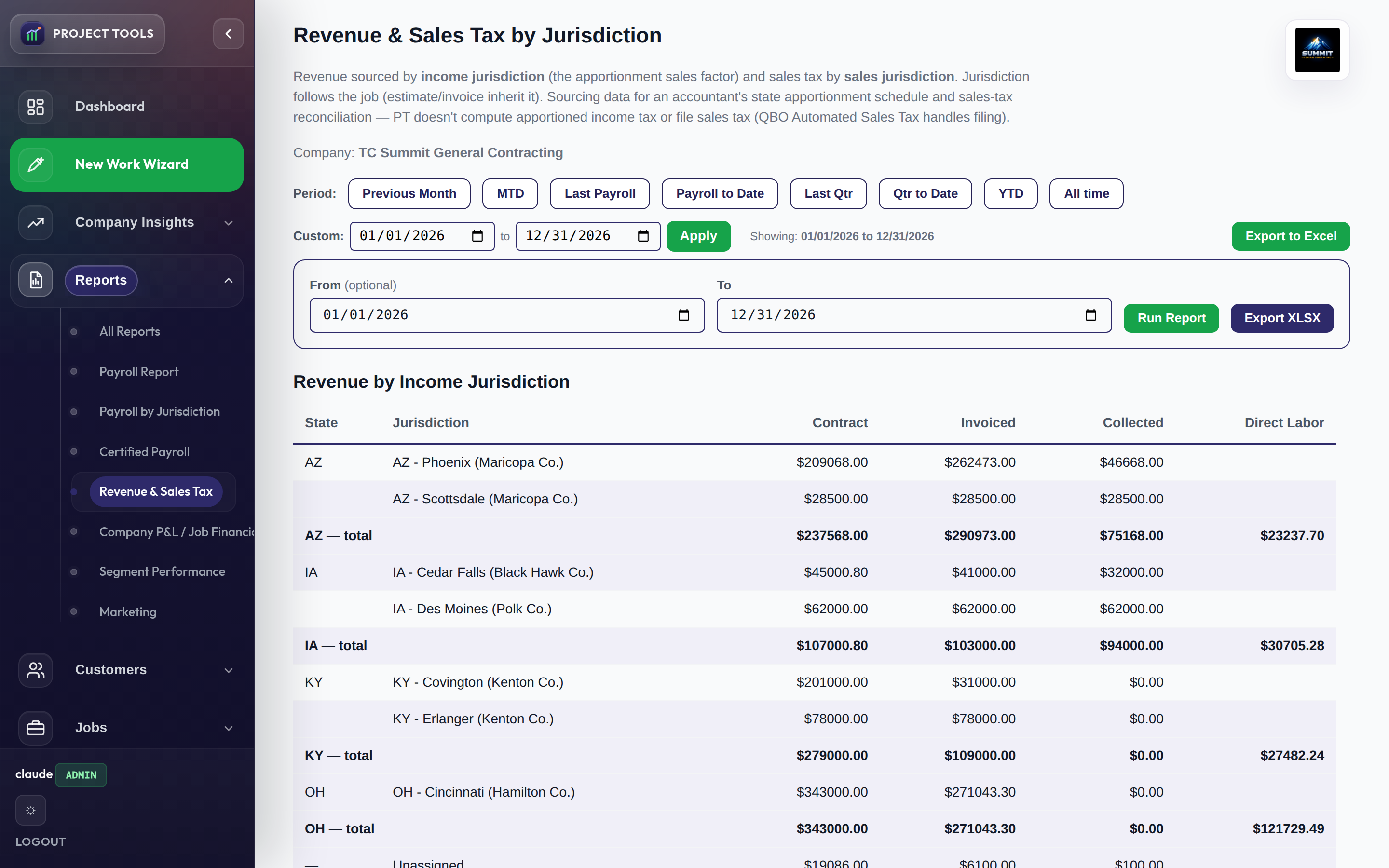Viewport: 1389px width, 868px height.
Task: Click Export to Excel button
Action: point(1290,236)
